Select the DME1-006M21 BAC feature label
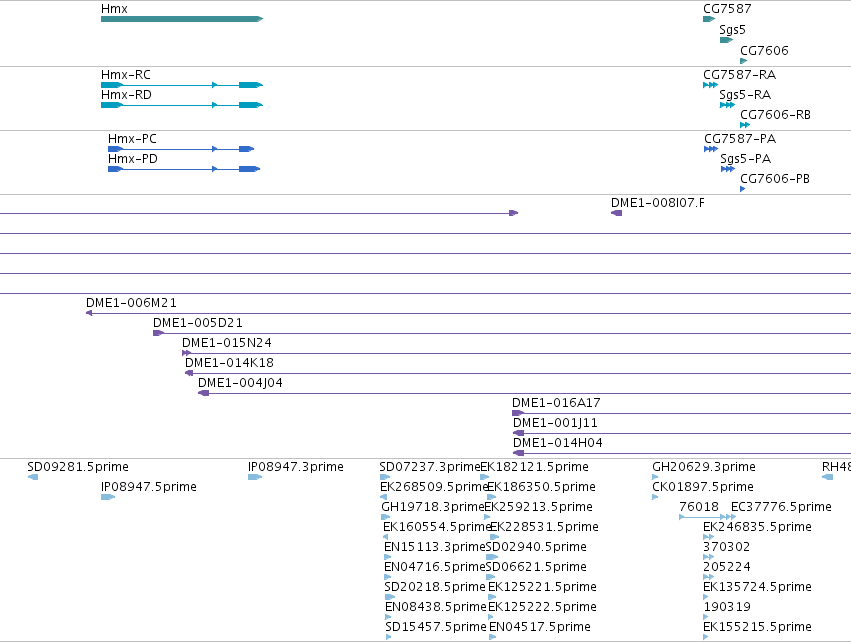851x642 pixels. click(x=131, y=303)
